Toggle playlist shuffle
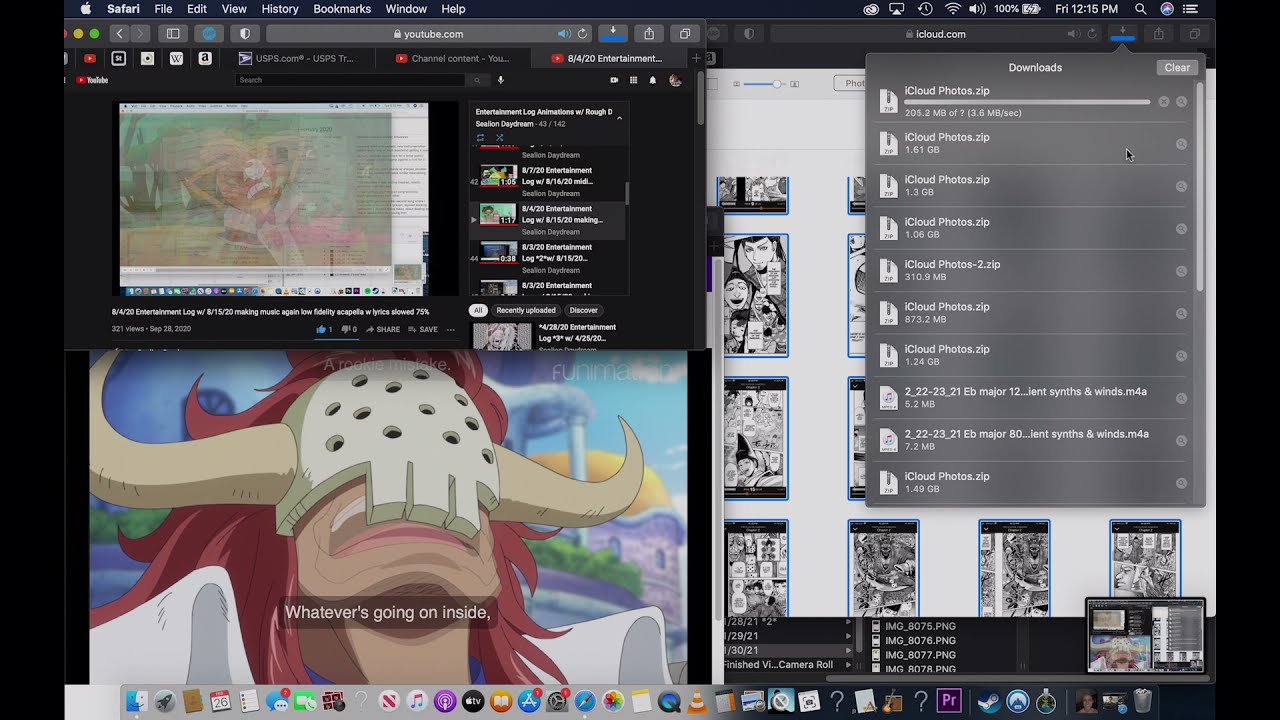The width and height of the screenshot is (1280, 720). pyautogui.click(x=500, y=138)
